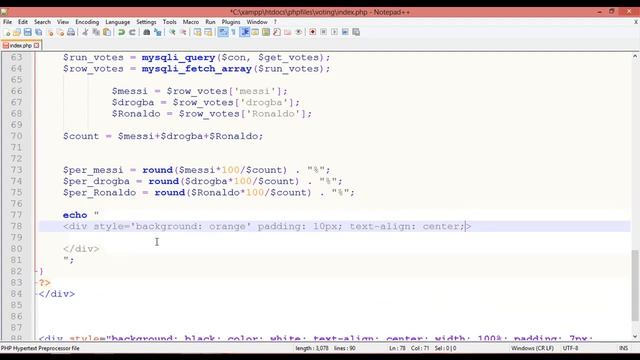This screenshot has height=360, width=640.
Task: Click the Replace toolbar icon
Action: (x=158, y=32)
